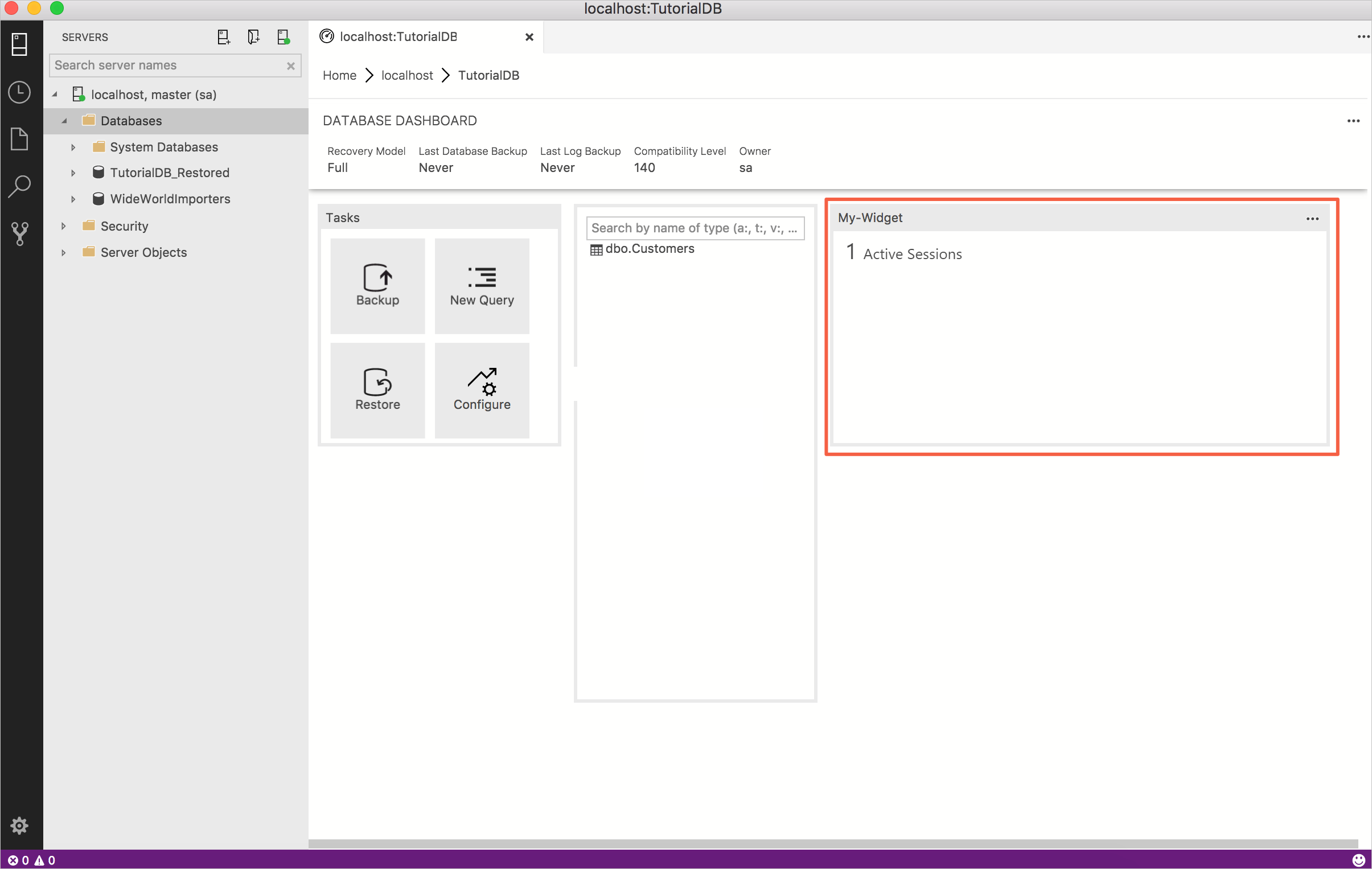
Task: Click the Settings gear icon
Action: coord(19,826)
